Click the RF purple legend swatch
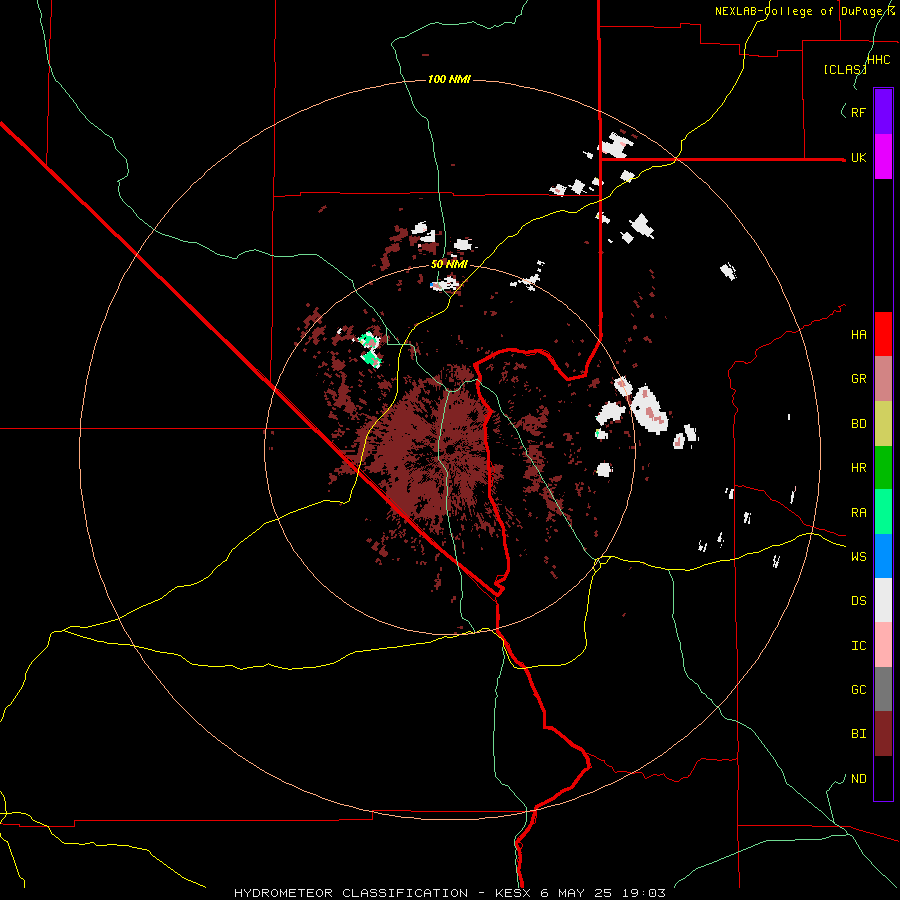Image resolution: width=900 pixels, height=900 pixels. point(883,112)
